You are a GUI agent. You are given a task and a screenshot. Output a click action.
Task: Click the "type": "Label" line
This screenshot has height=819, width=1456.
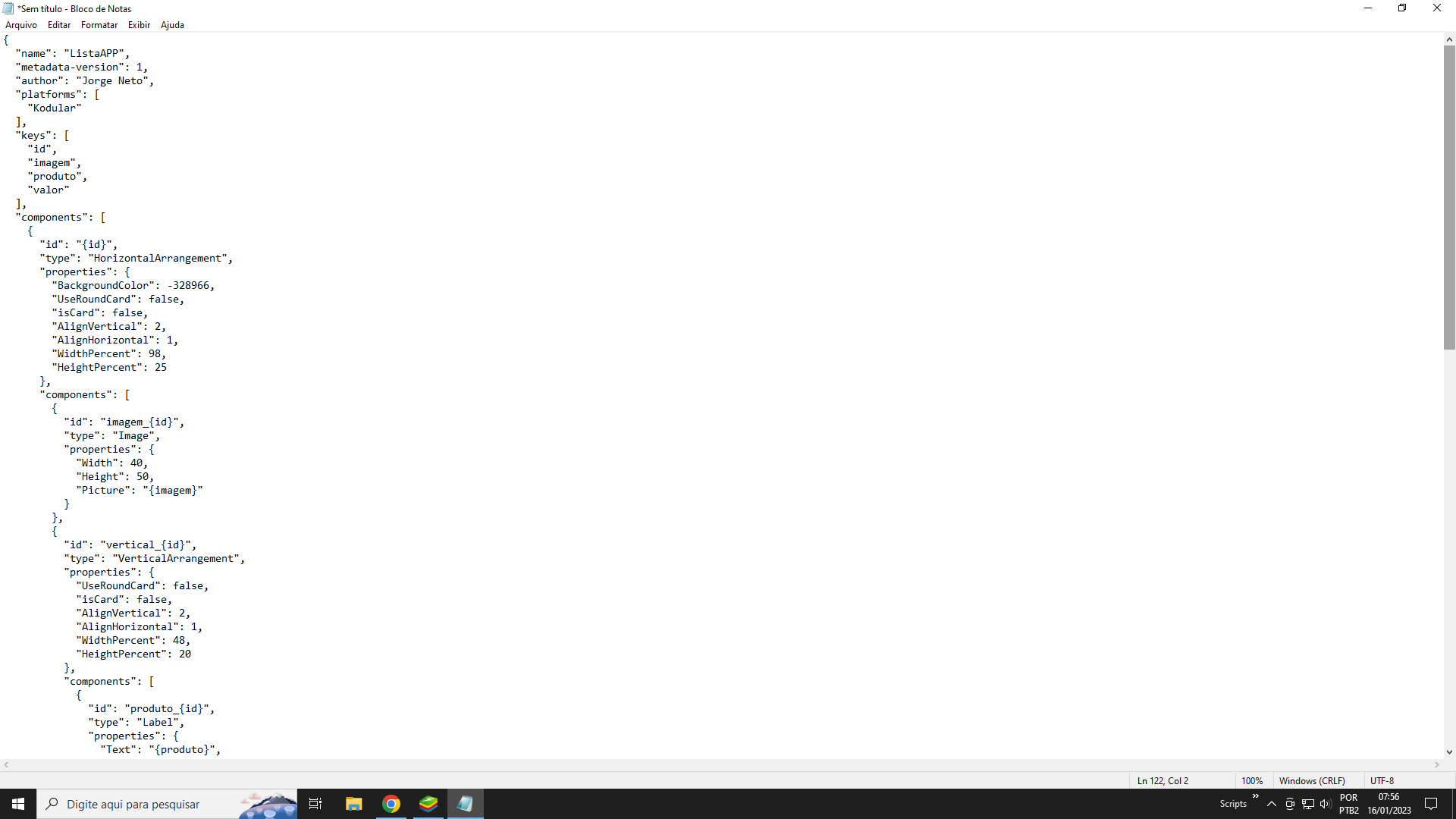(136, 723)
